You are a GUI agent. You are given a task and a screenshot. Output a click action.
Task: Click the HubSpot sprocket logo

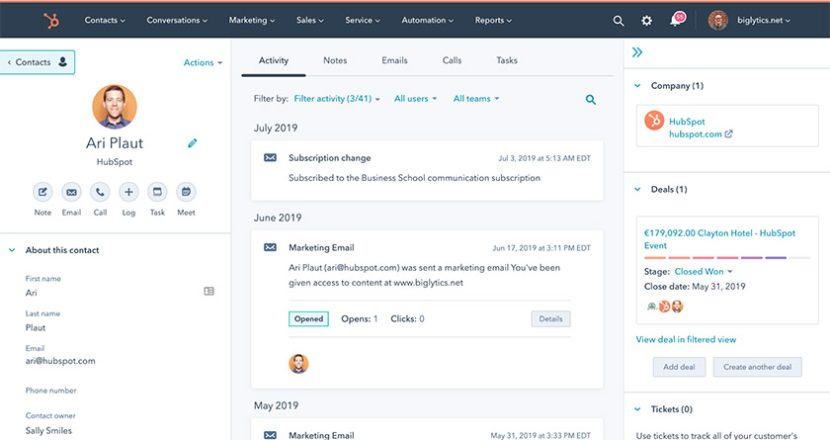51,20
